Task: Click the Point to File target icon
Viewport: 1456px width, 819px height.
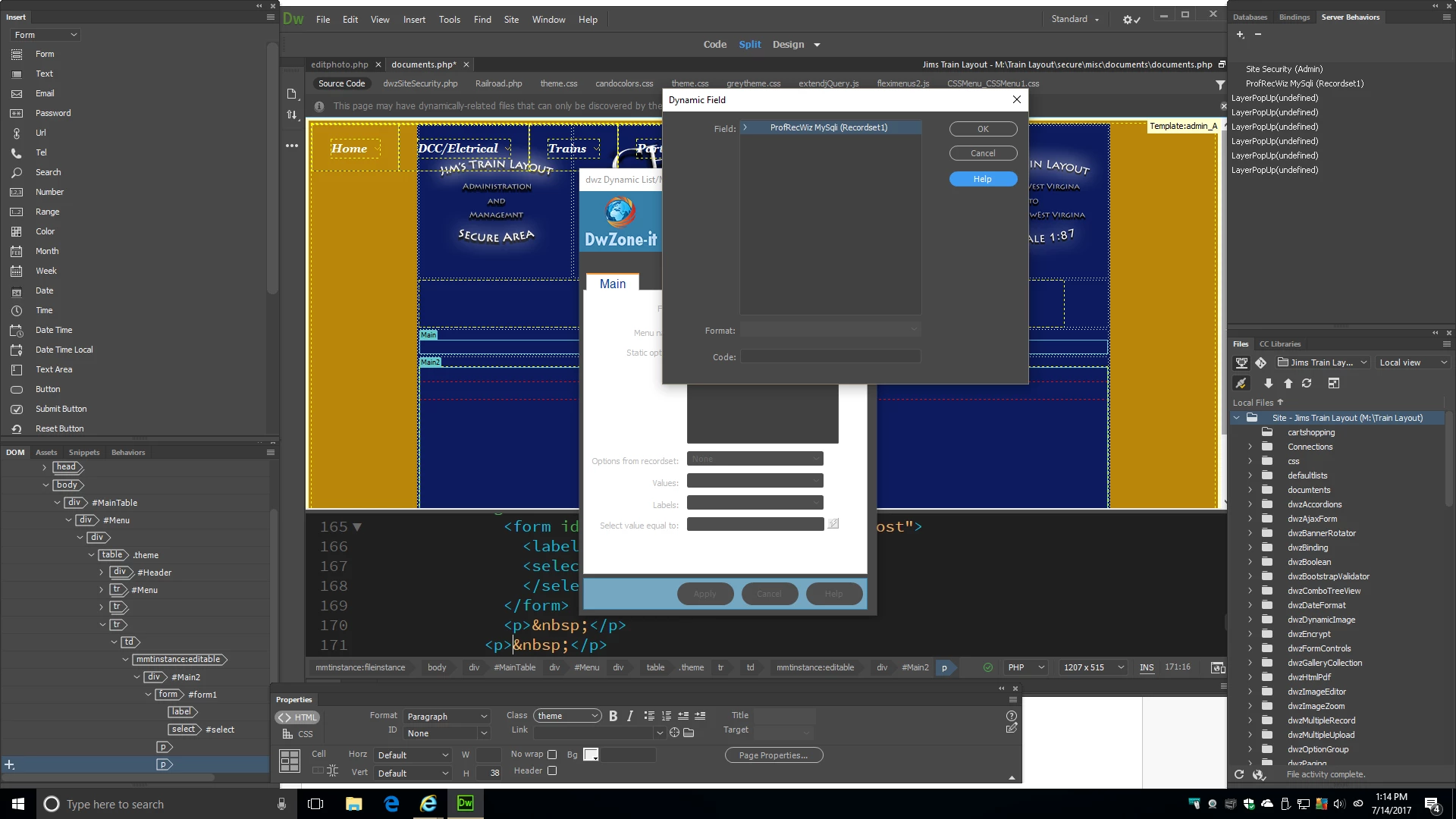Action: click(x=674, y=733)
